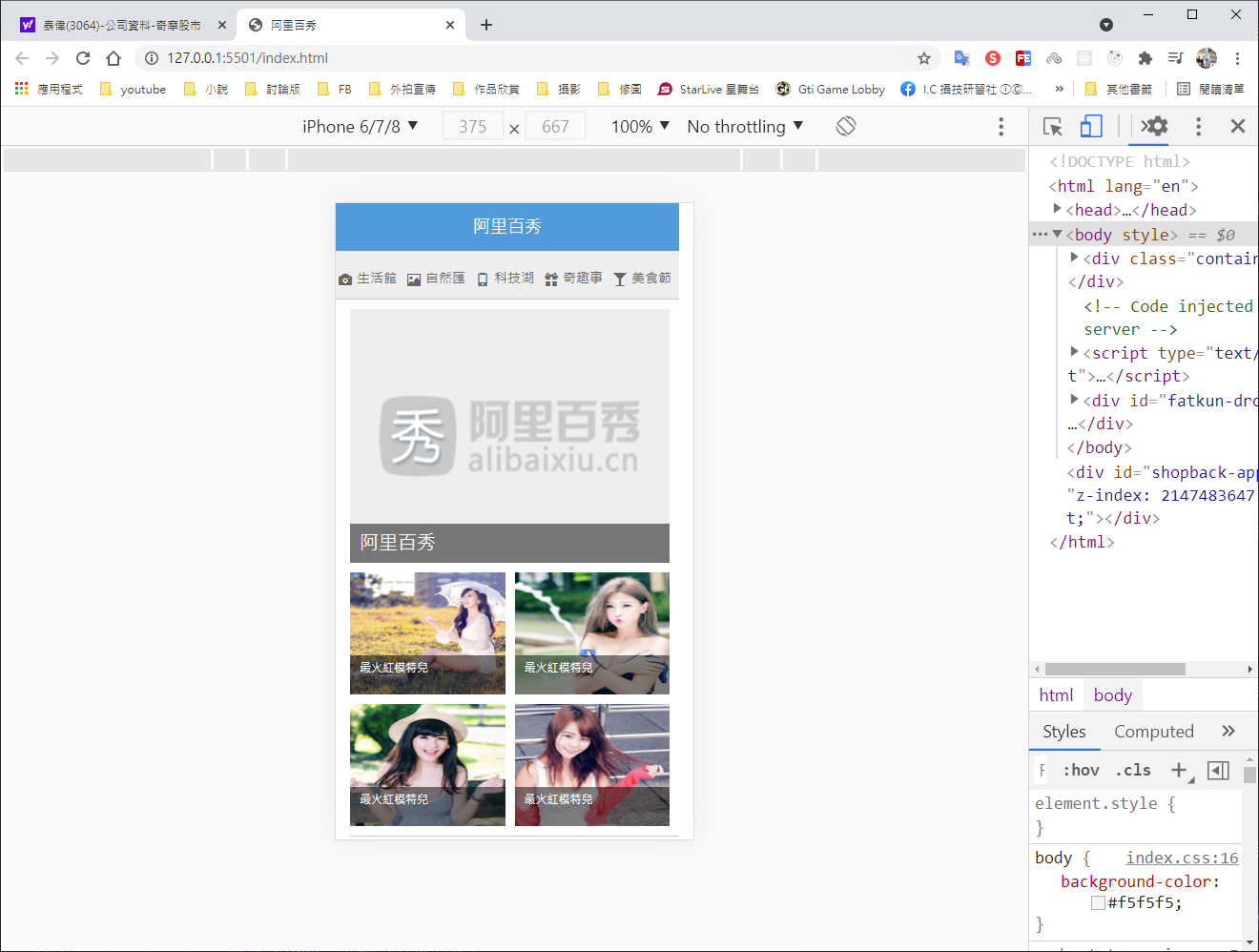Collapse the body element node
The image size is (1259, 952).
(1057, 234)
